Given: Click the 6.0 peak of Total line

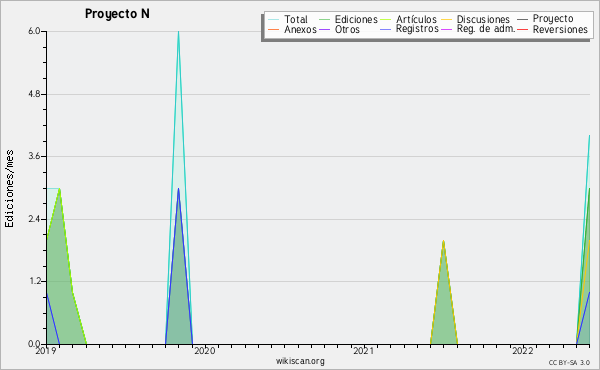Looking at the screenshot, I should [178, 32].
